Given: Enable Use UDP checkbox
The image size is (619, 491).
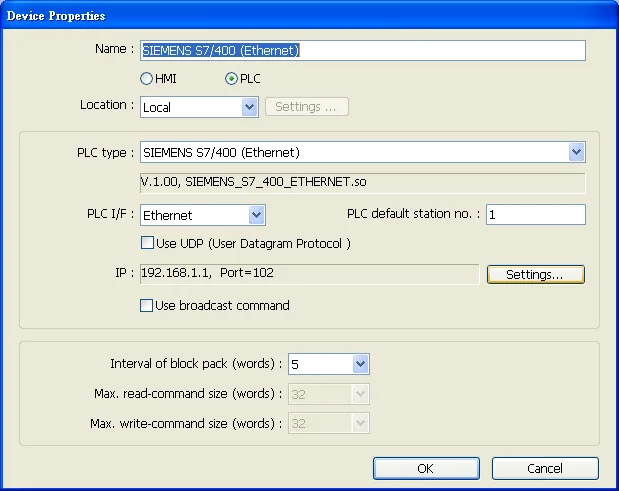Looking at the screenshot, I should coord(147,243).
